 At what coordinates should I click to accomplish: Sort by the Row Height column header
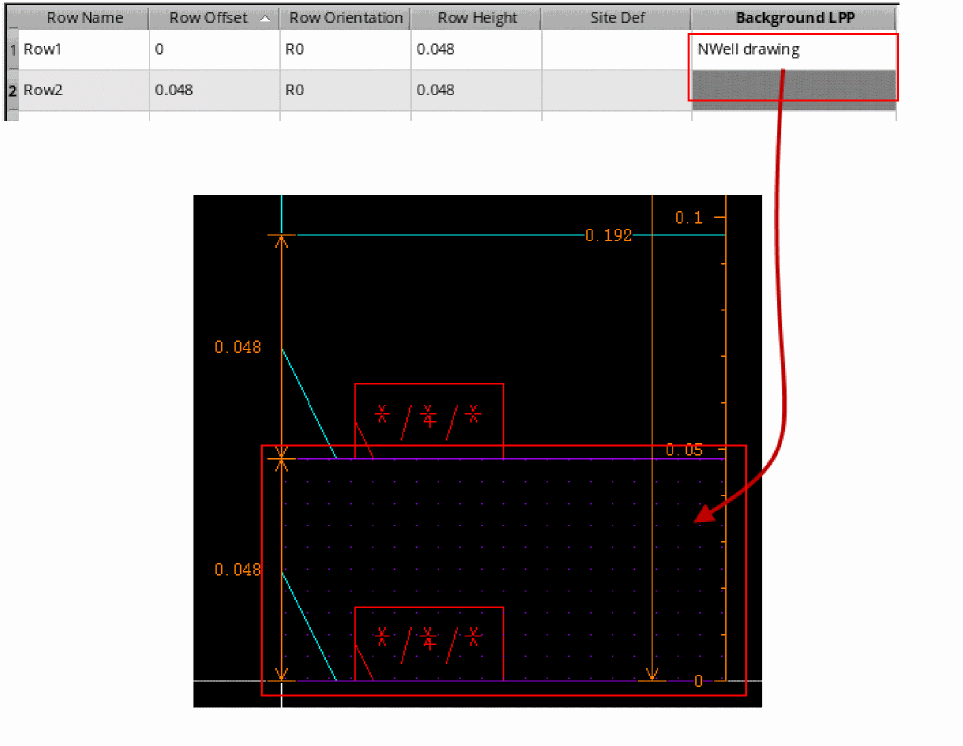477,18
